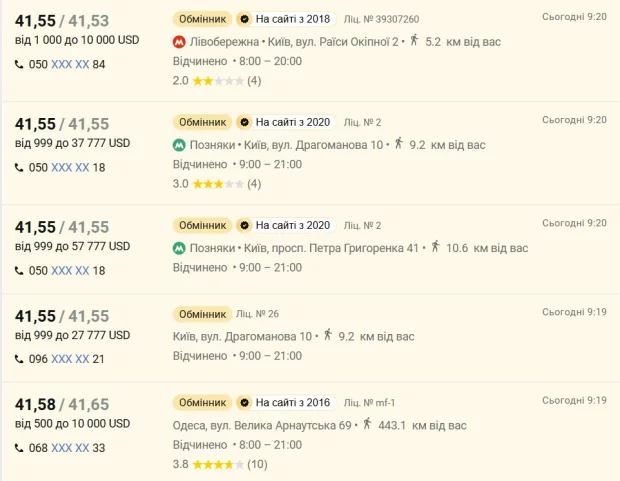Click verified badge beside 'На сайті з 2016'
The width and height of the screenshot is (620, 481).
tap(243, 403)
